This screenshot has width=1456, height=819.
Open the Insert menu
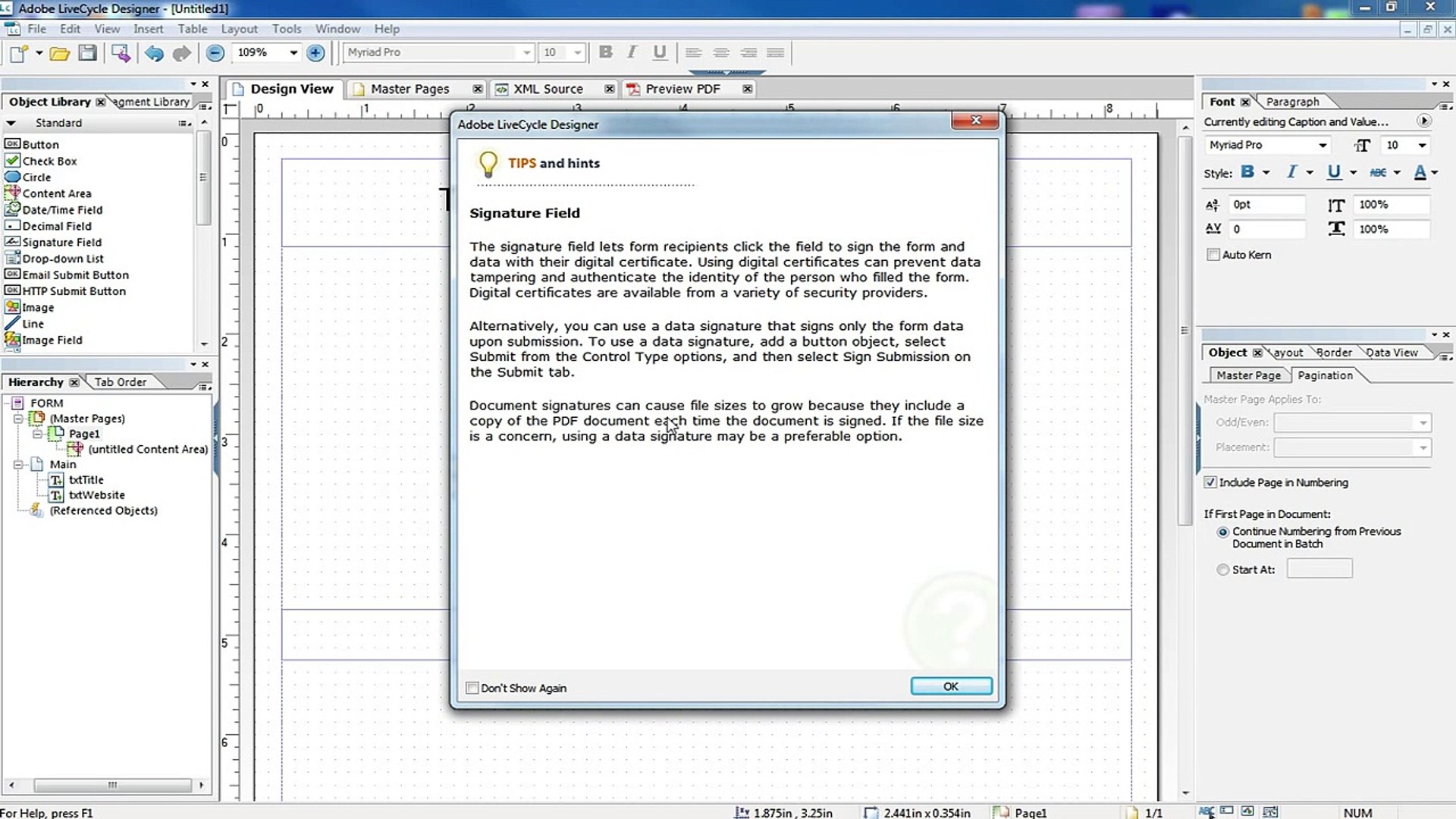tap(148, 29)
